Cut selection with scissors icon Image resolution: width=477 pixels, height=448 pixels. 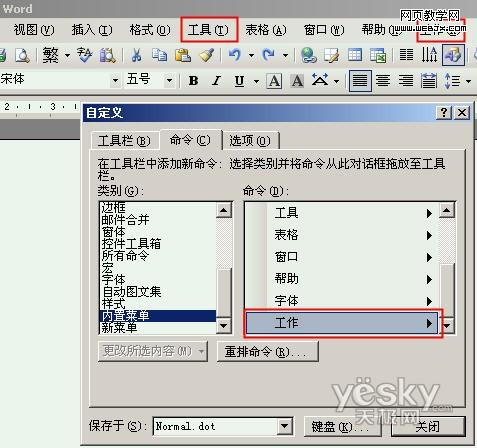(136, 55)
